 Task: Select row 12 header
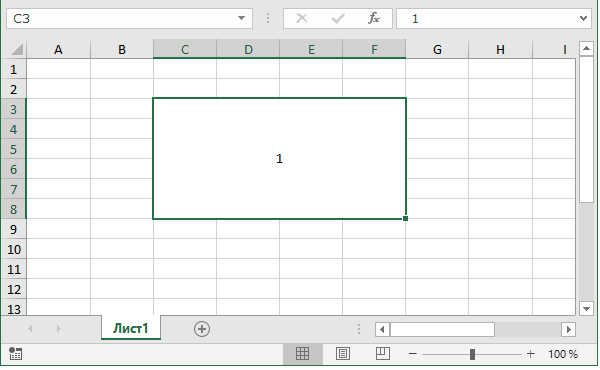14,289
